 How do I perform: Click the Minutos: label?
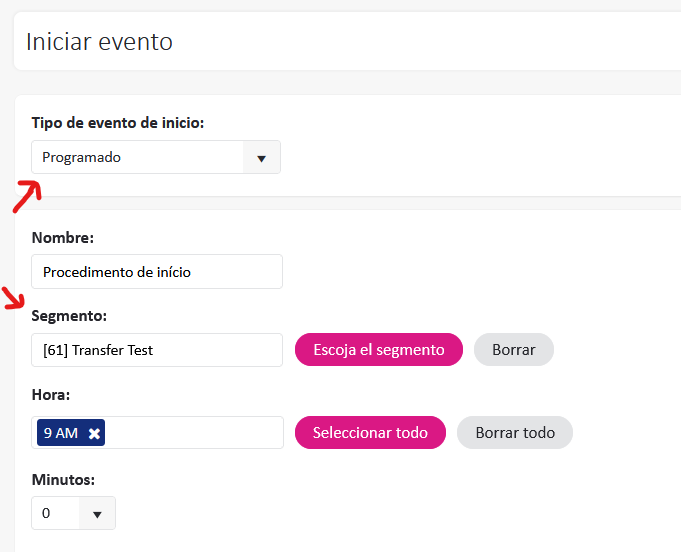63,480
